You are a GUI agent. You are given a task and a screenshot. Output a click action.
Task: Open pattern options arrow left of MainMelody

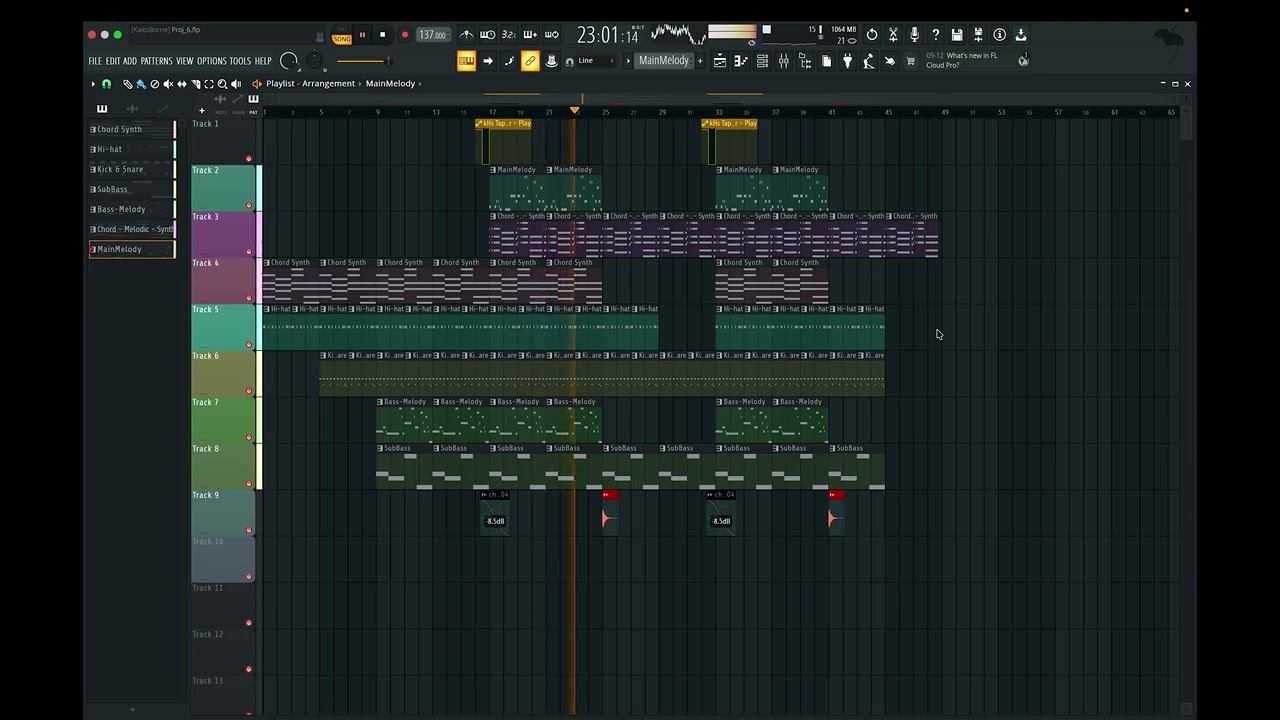(628, 60)
